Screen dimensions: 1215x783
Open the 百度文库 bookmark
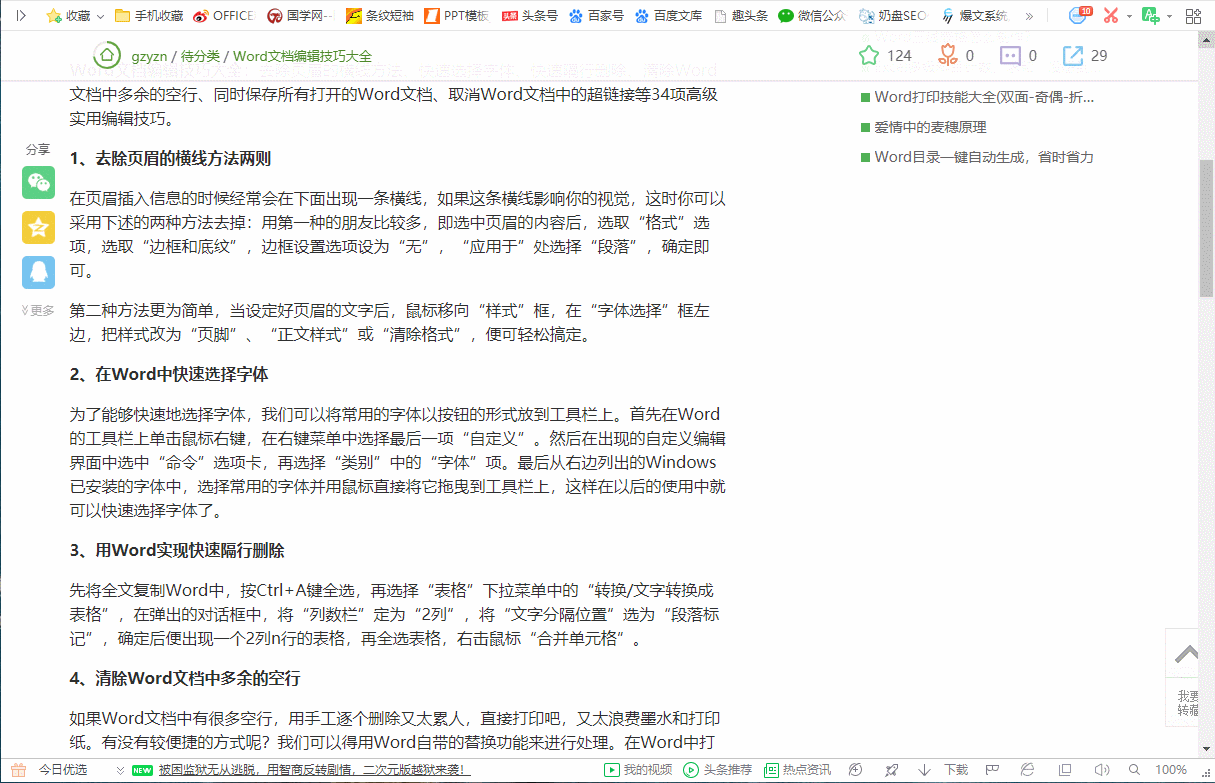668,16
